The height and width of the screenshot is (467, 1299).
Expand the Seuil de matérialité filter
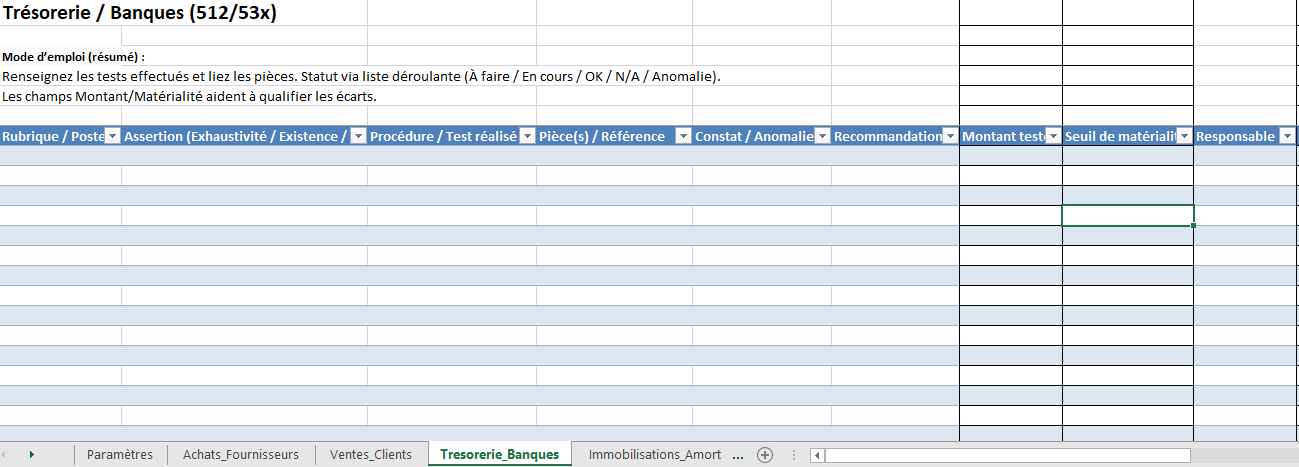point(1184,137)
